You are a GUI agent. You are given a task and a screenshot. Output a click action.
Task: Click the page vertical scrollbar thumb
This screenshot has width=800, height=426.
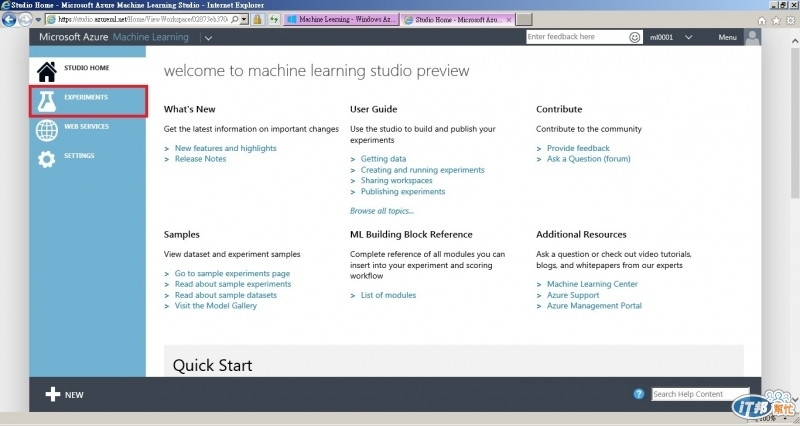pos(795,122)
